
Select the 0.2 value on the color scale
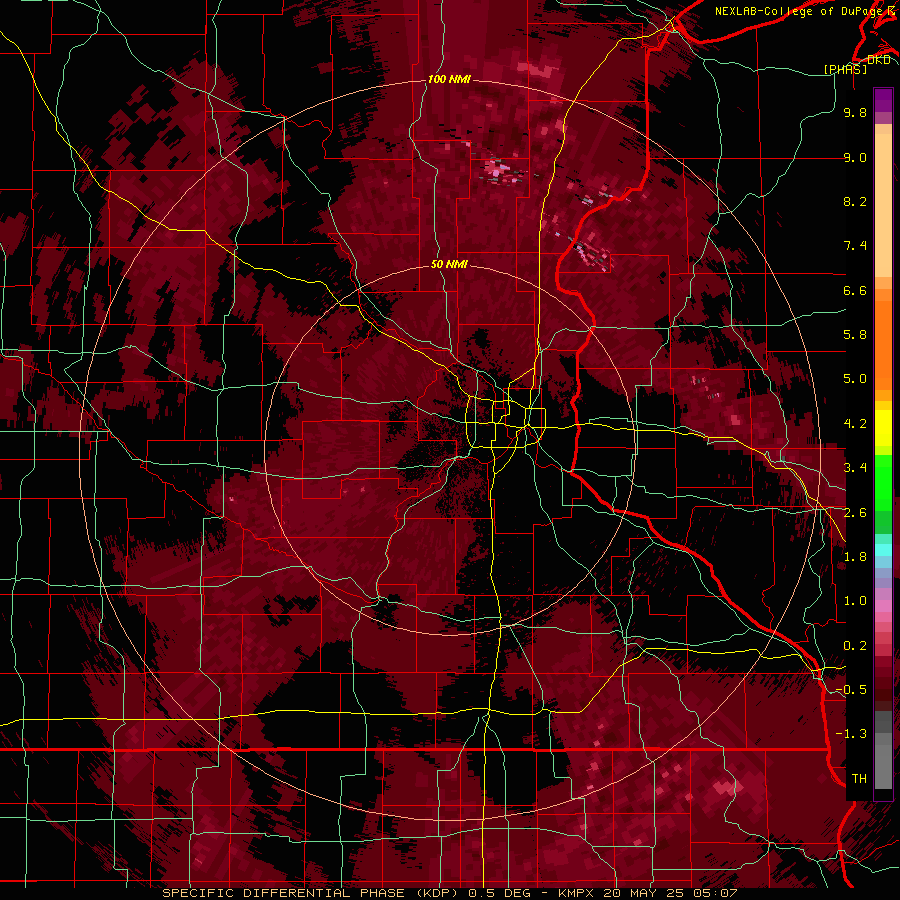point(855,646)
